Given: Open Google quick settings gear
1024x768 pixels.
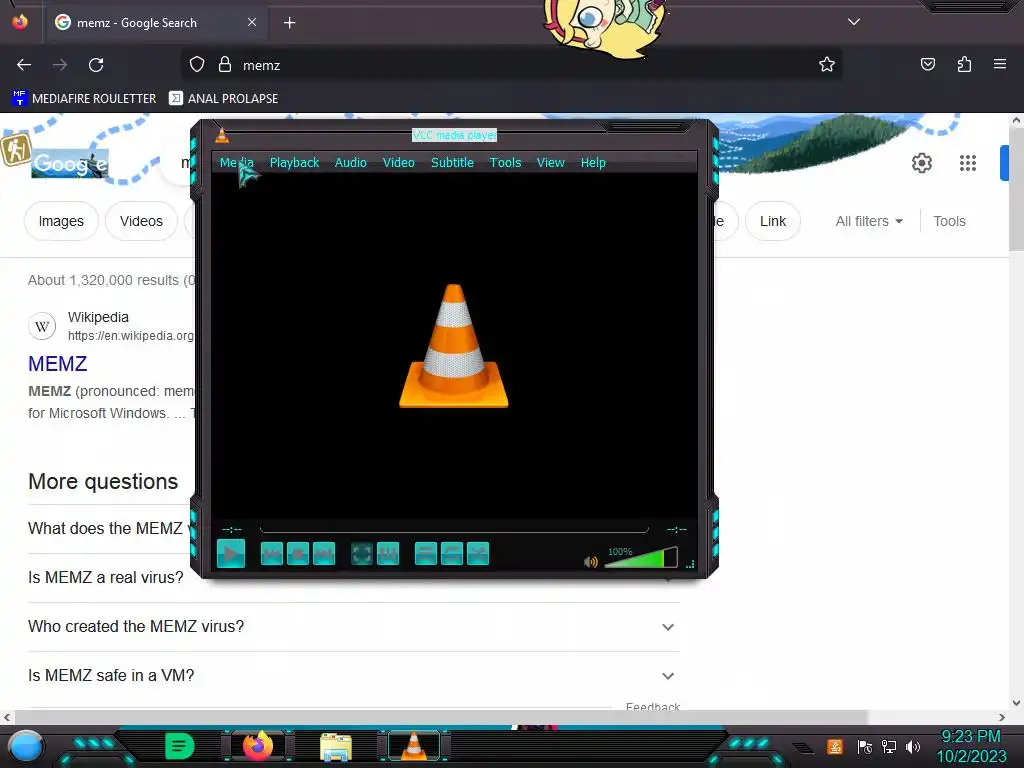Looking at the screenshot, I should 921,163.
